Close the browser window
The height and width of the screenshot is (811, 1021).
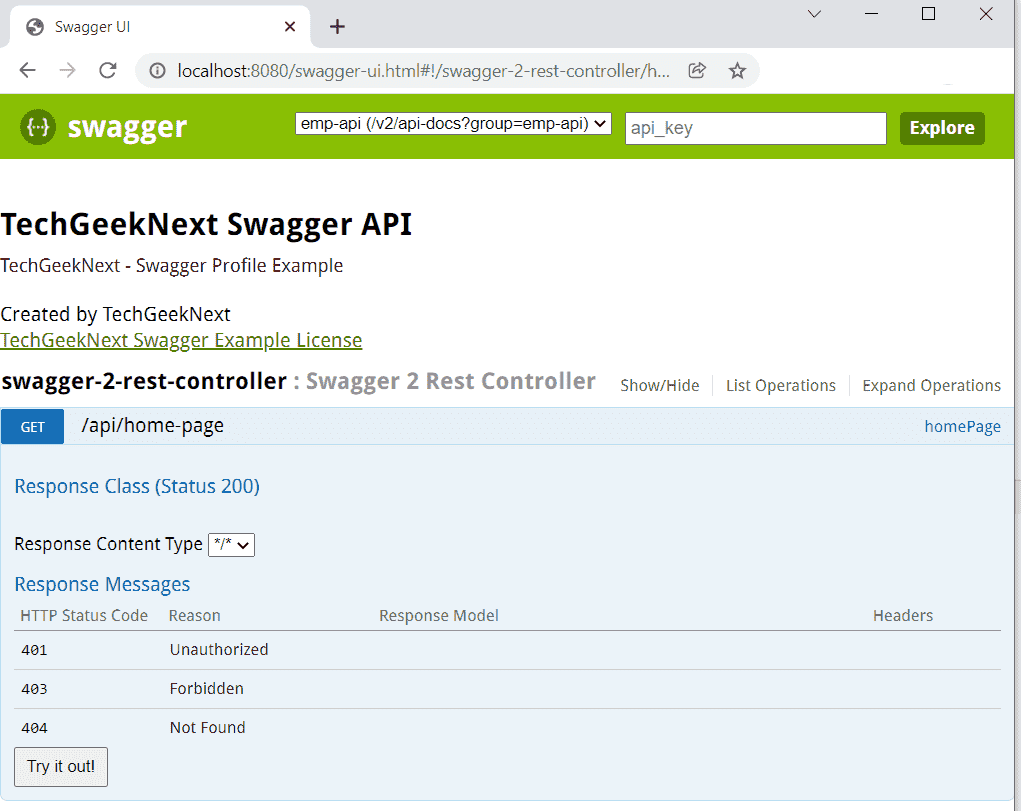[x=986, y=14]
